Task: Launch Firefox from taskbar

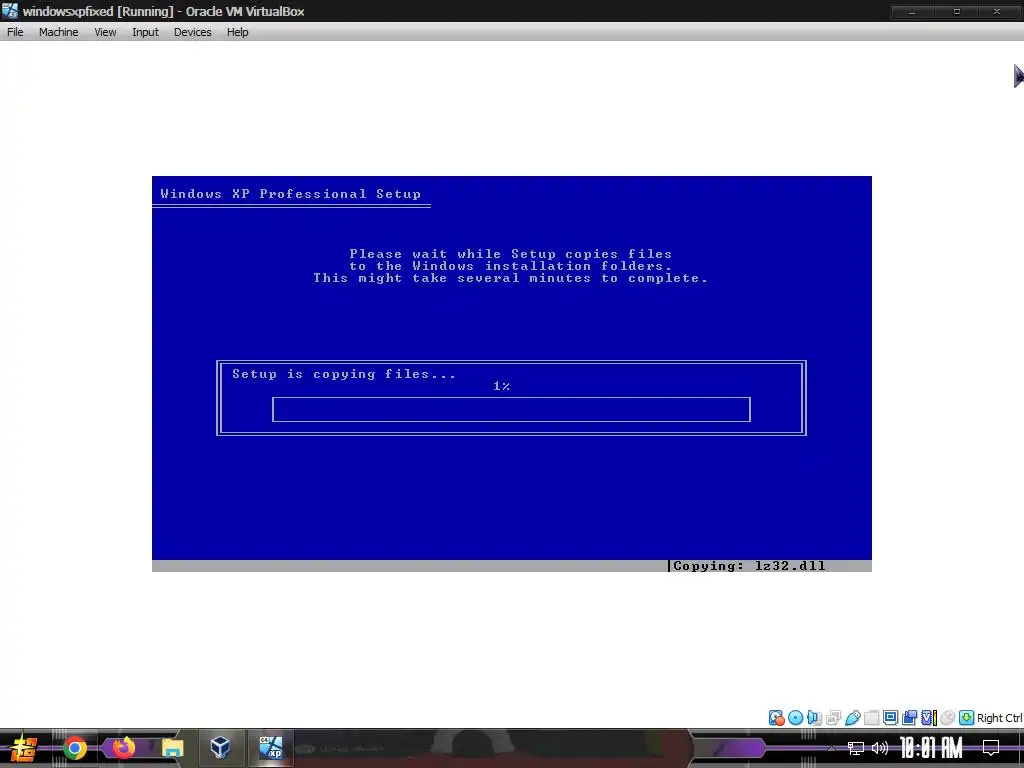Action: [x=123, y=748]
